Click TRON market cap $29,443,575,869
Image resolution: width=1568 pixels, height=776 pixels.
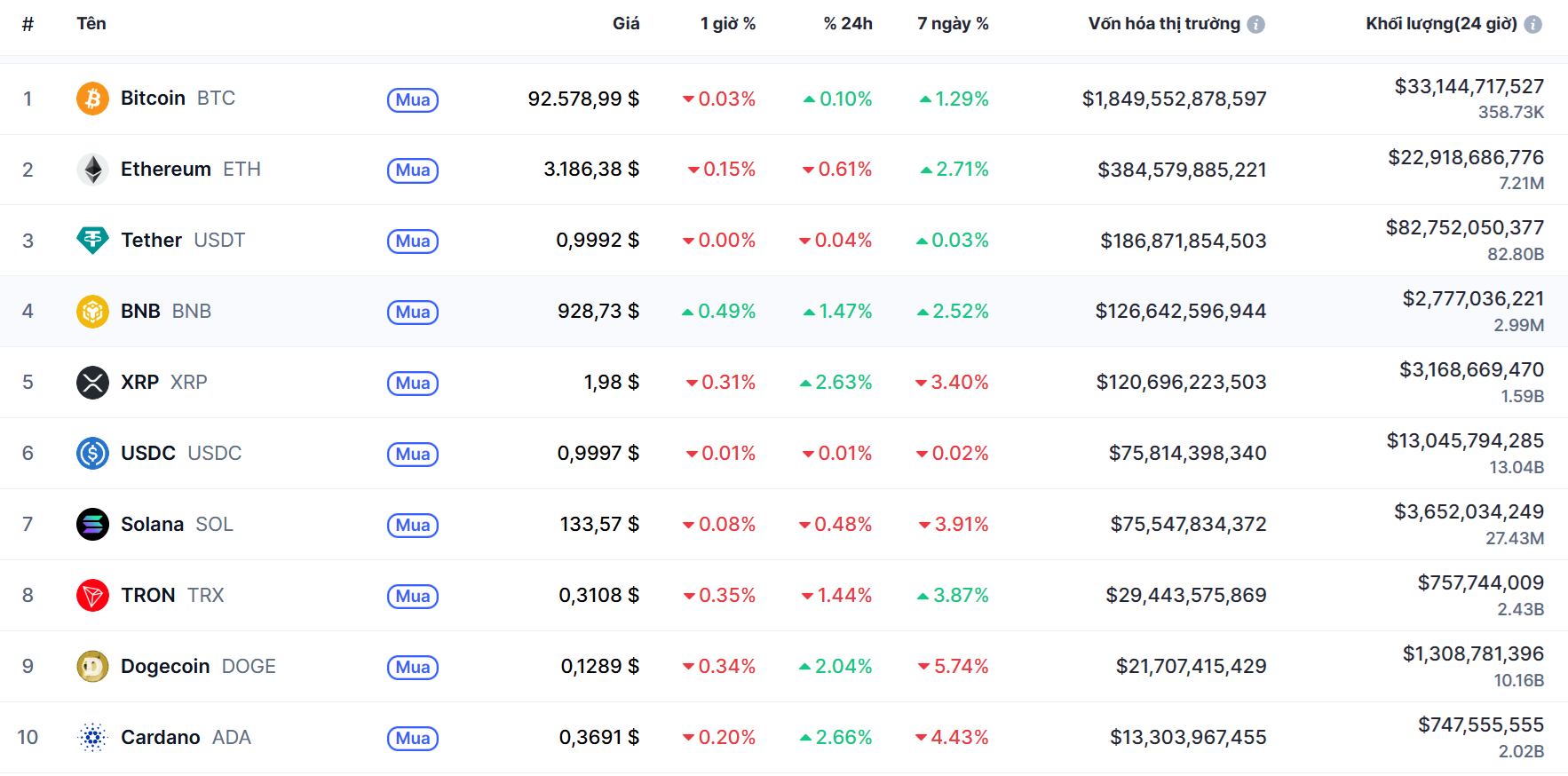tap(1185, 596)
